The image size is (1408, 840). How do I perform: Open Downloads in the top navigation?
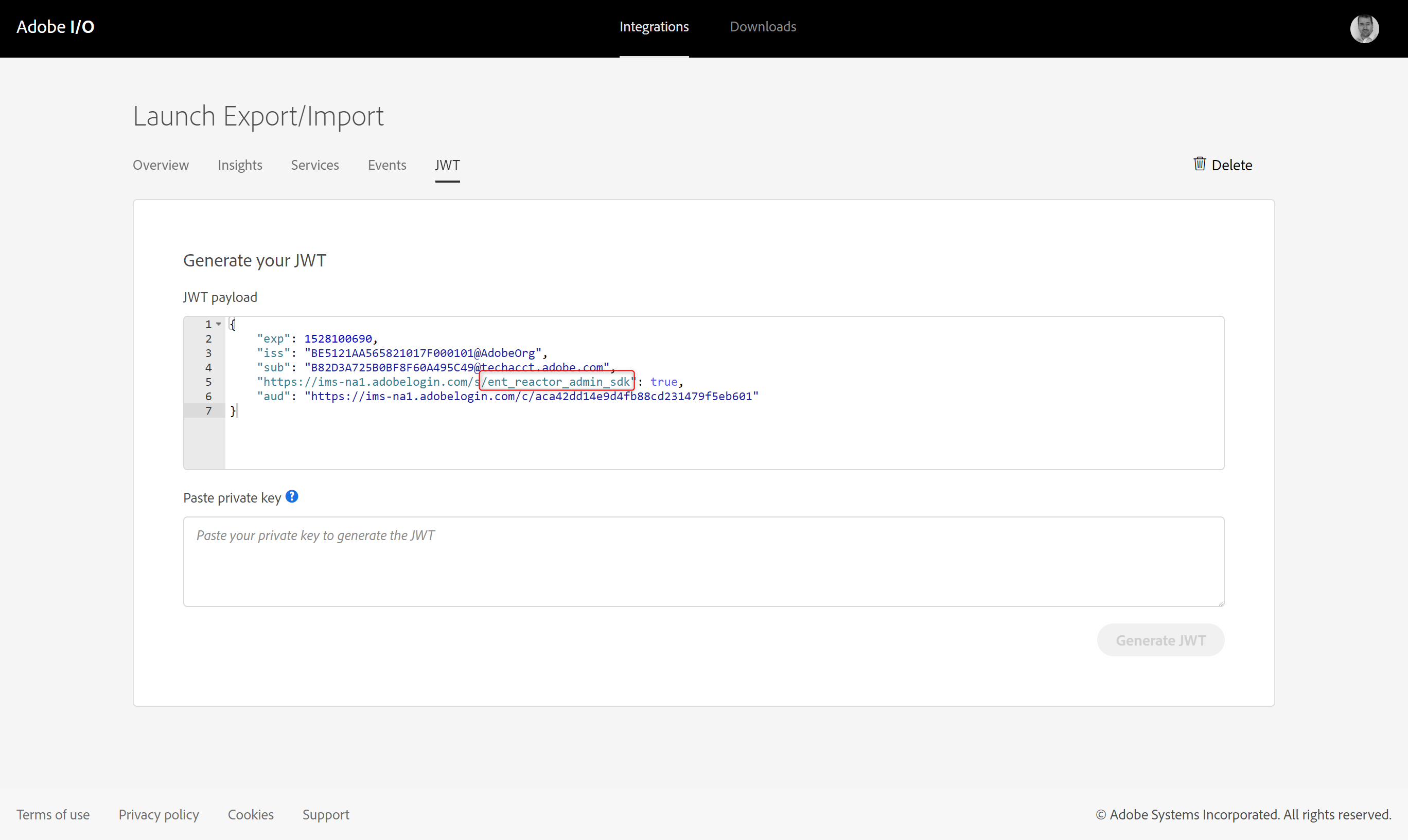[763, 27]
